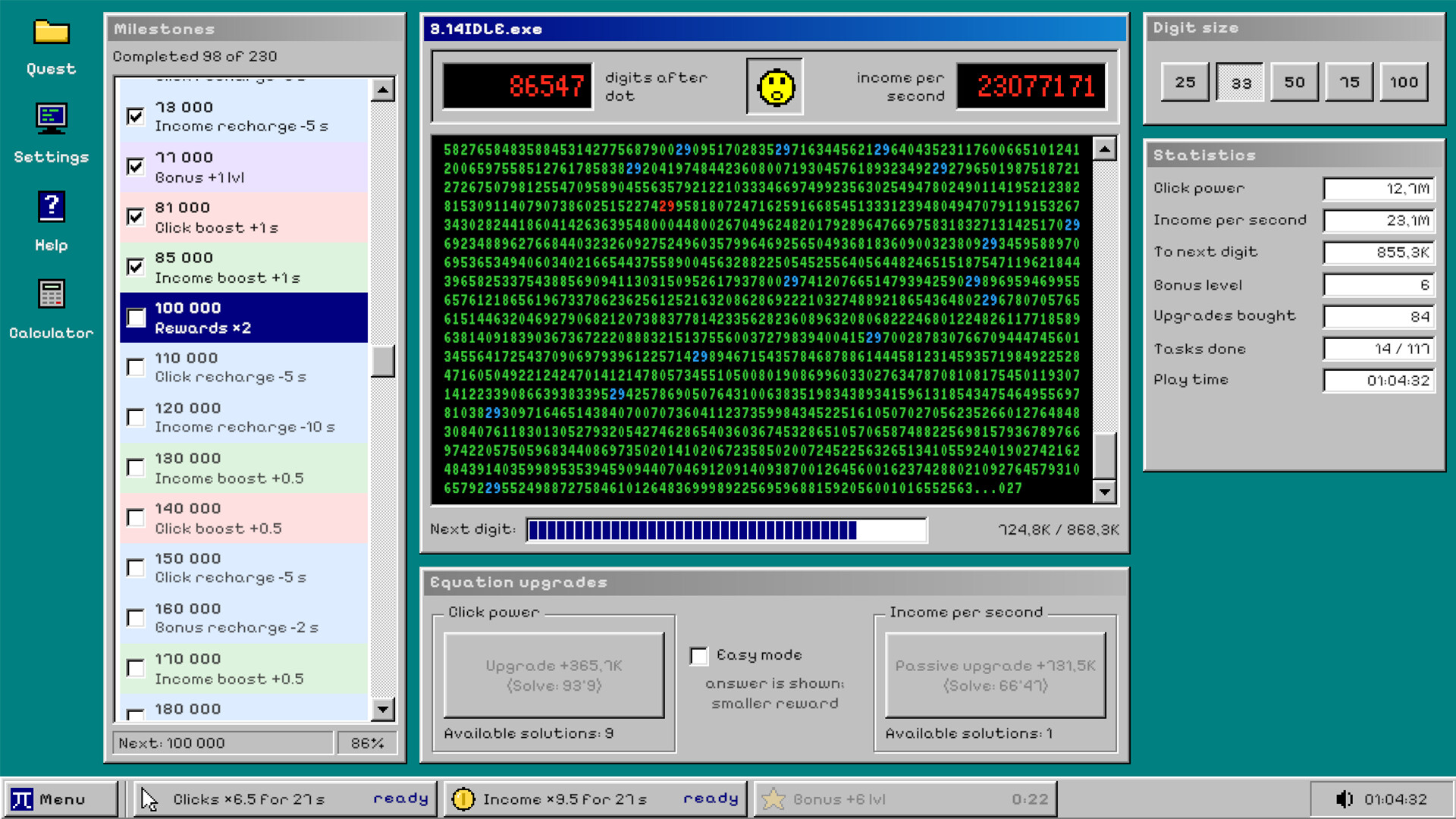
Task: Enable the Easy mode checkbox
Action: tap(698, 655)
